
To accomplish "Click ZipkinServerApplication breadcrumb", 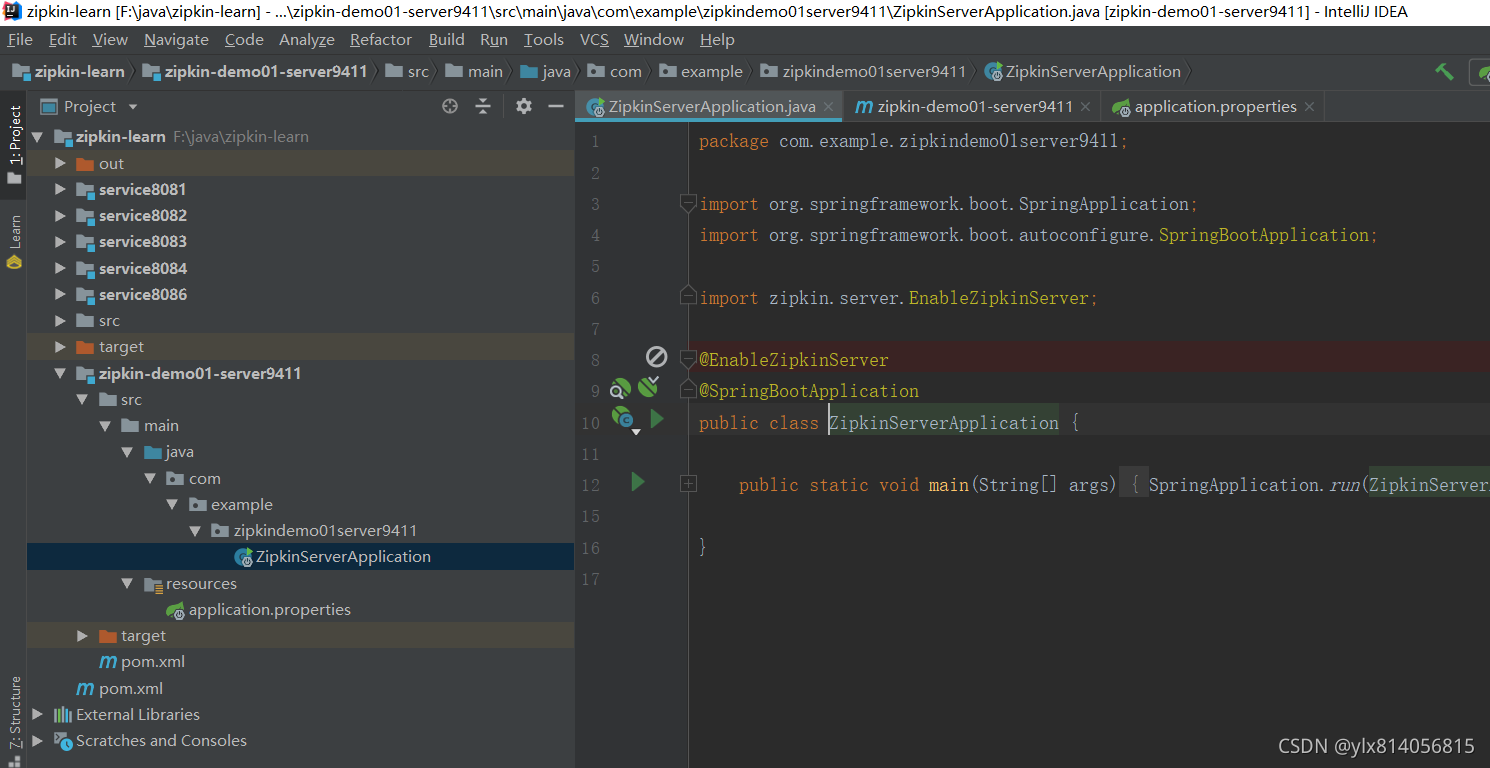I will [1083, 71].
